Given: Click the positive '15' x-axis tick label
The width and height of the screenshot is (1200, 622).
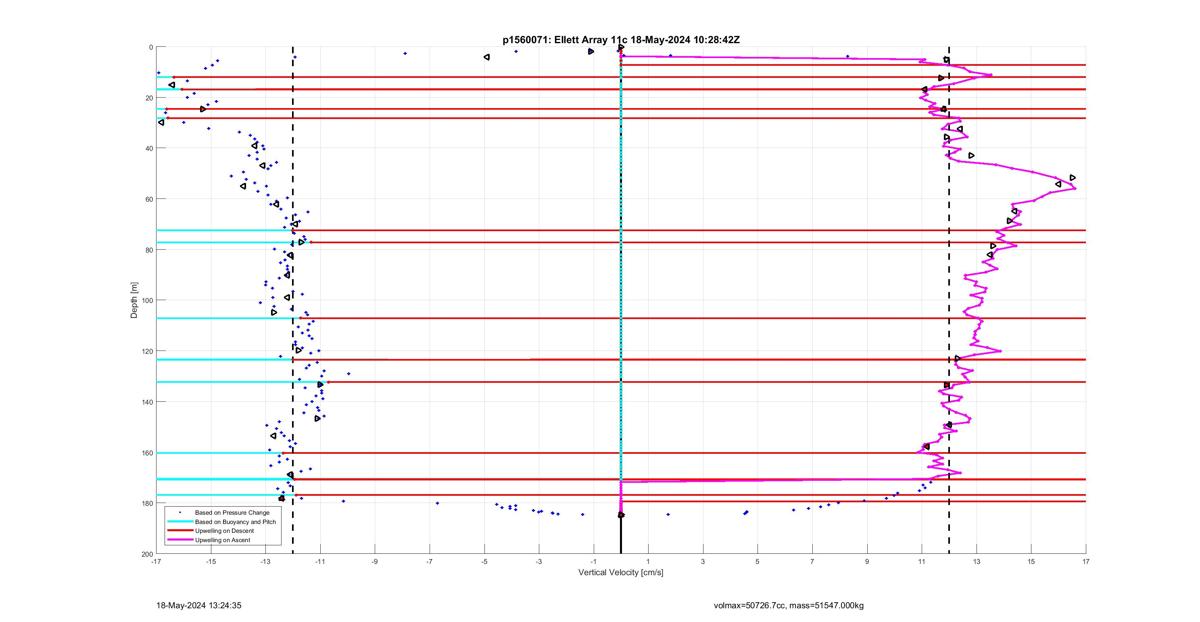Looking at the screenshot, I should [x=1031, y=561].
